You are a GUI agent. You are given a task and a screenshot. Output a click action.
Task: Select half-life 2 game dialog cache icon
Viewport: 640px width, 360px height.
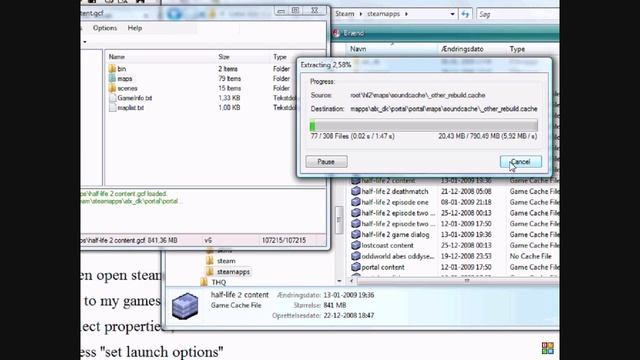(x=356, y=235)
